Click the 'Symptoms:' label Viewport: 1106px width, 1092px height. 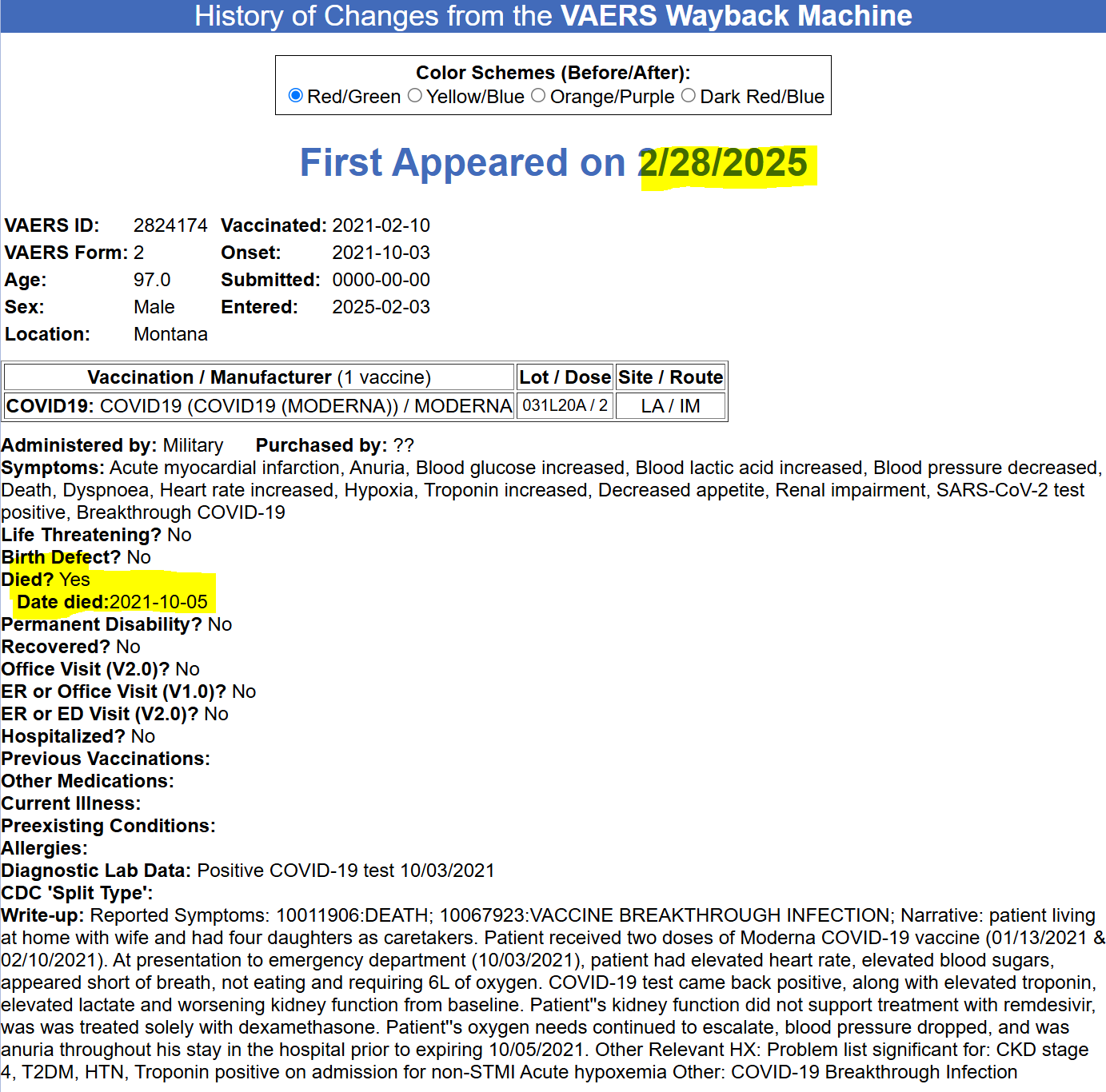click(x=53, y=468)
